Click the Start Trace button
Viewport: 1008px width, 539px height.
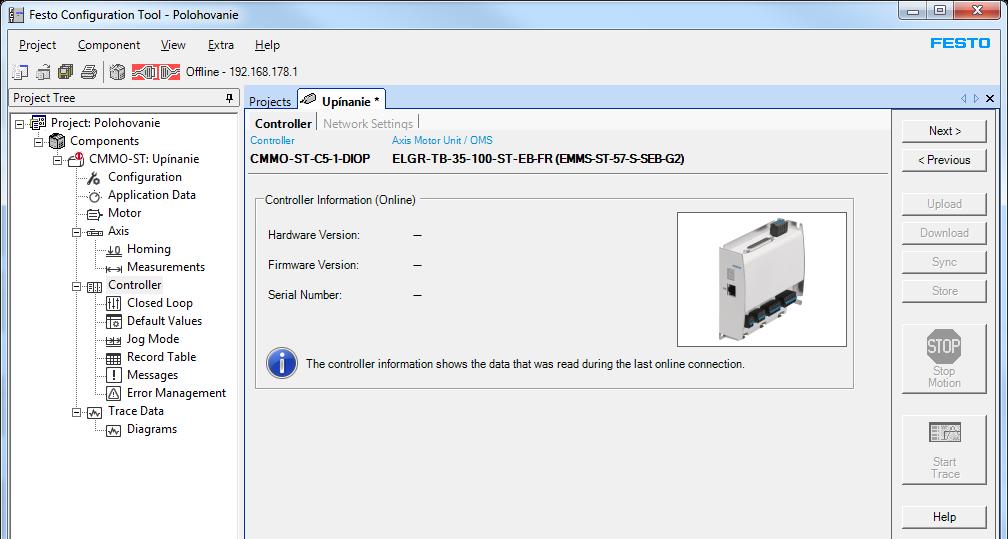pos(944,450)
